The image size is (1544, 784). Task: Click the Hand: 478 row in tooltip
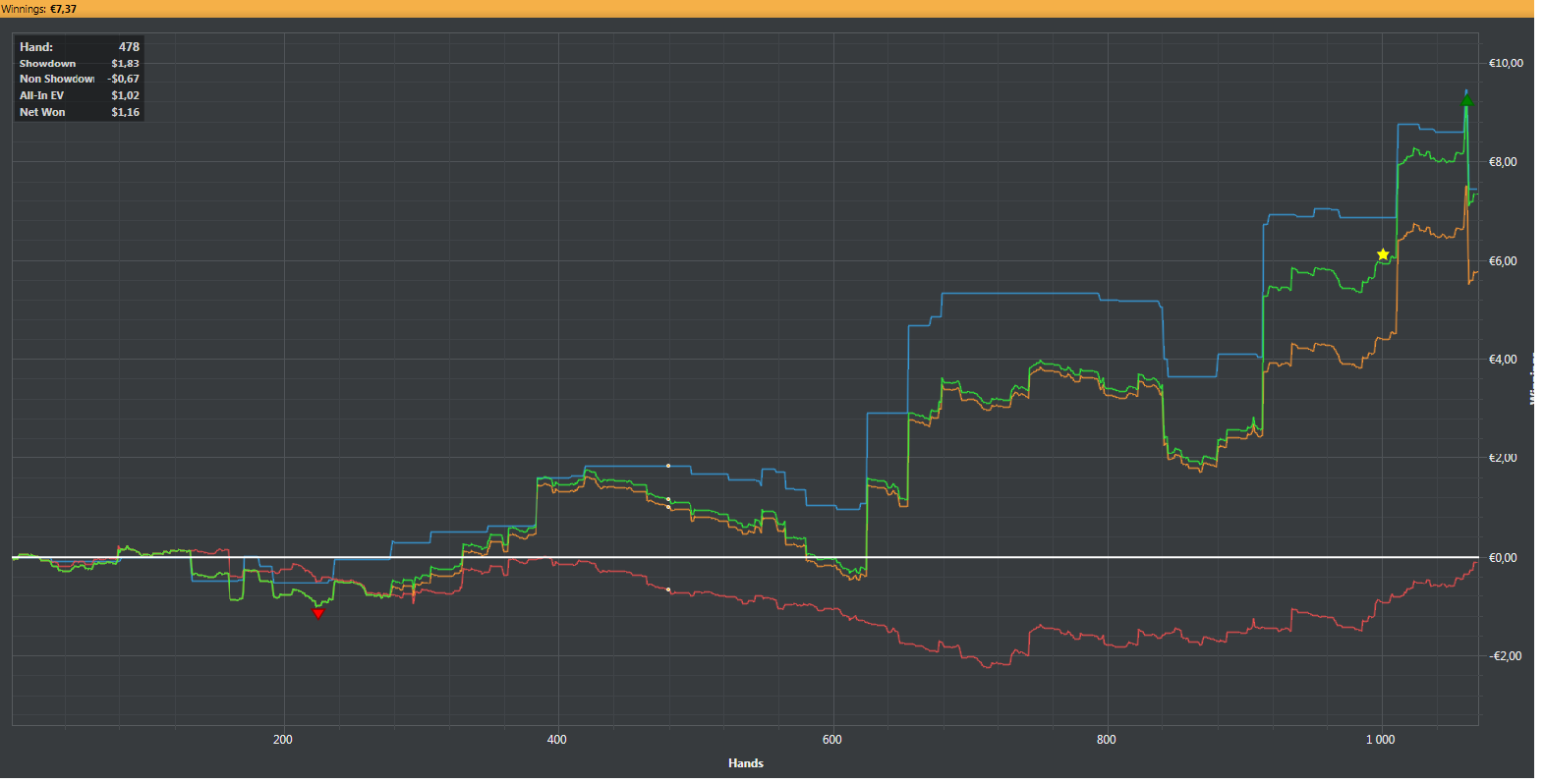[80, 46]
